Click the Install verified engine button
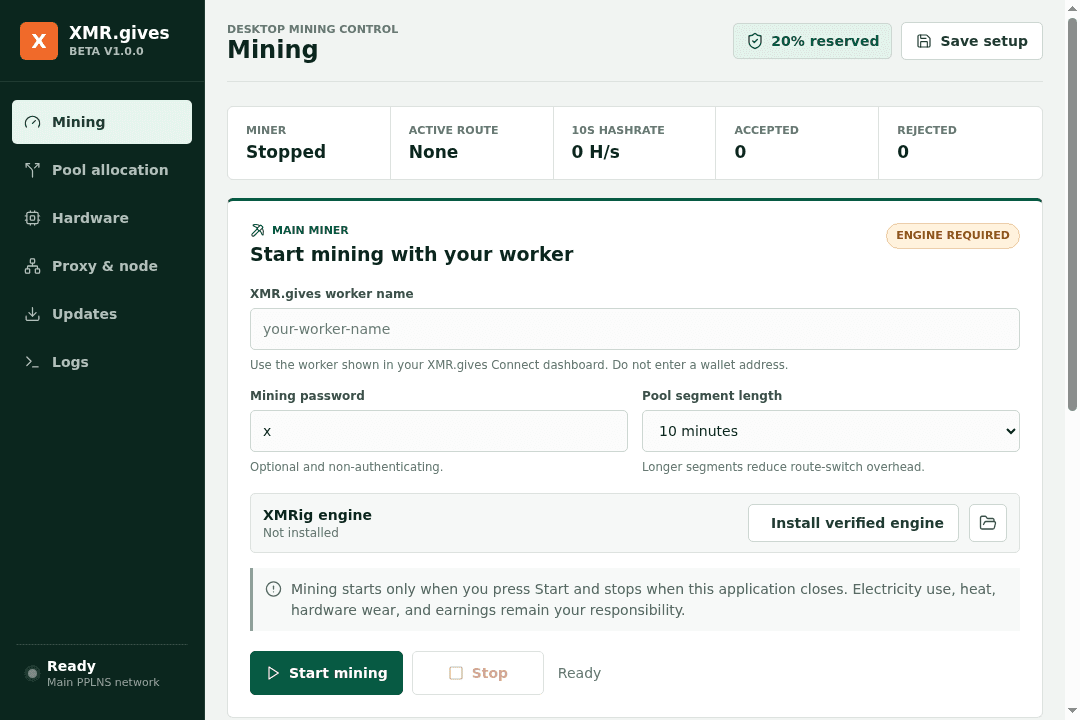The height and width of the screenshot is (720, 1080). [x=853, y=523]
